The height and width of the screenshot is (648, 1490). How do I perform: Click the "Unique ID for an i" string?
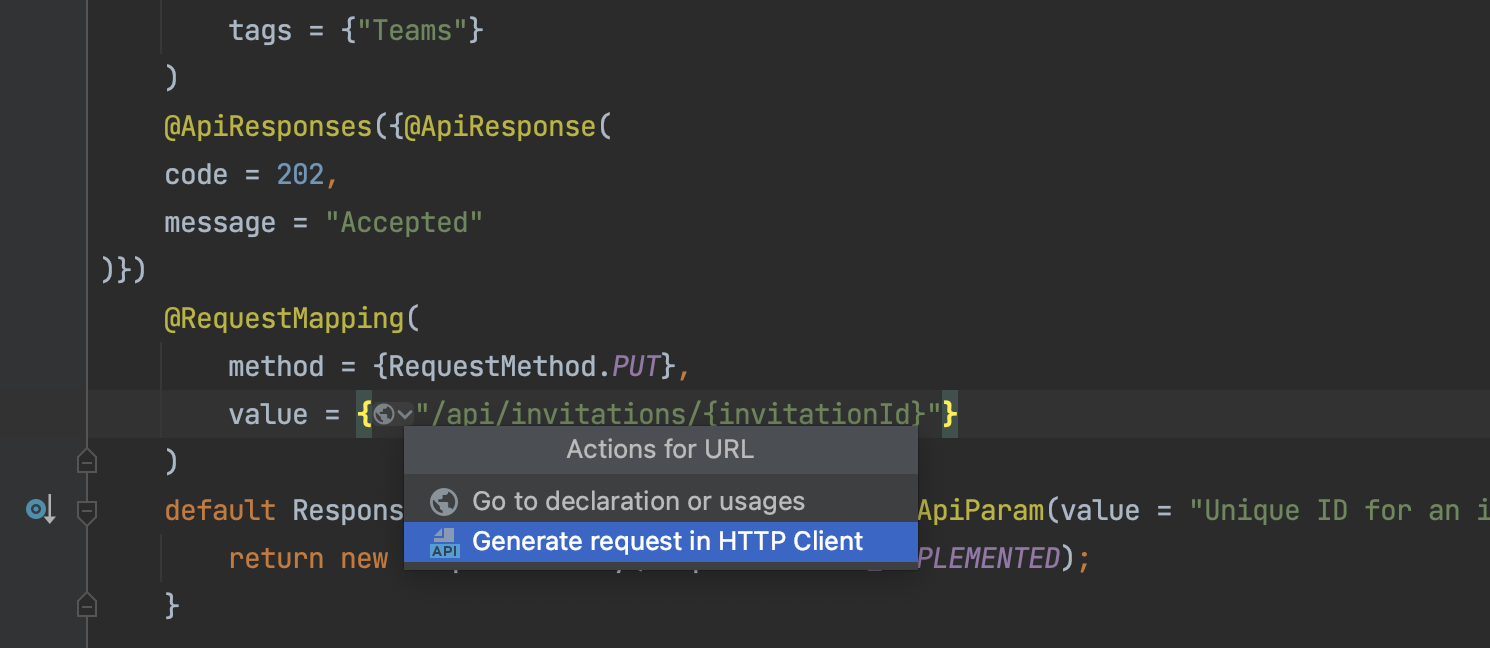point(1339,510)
